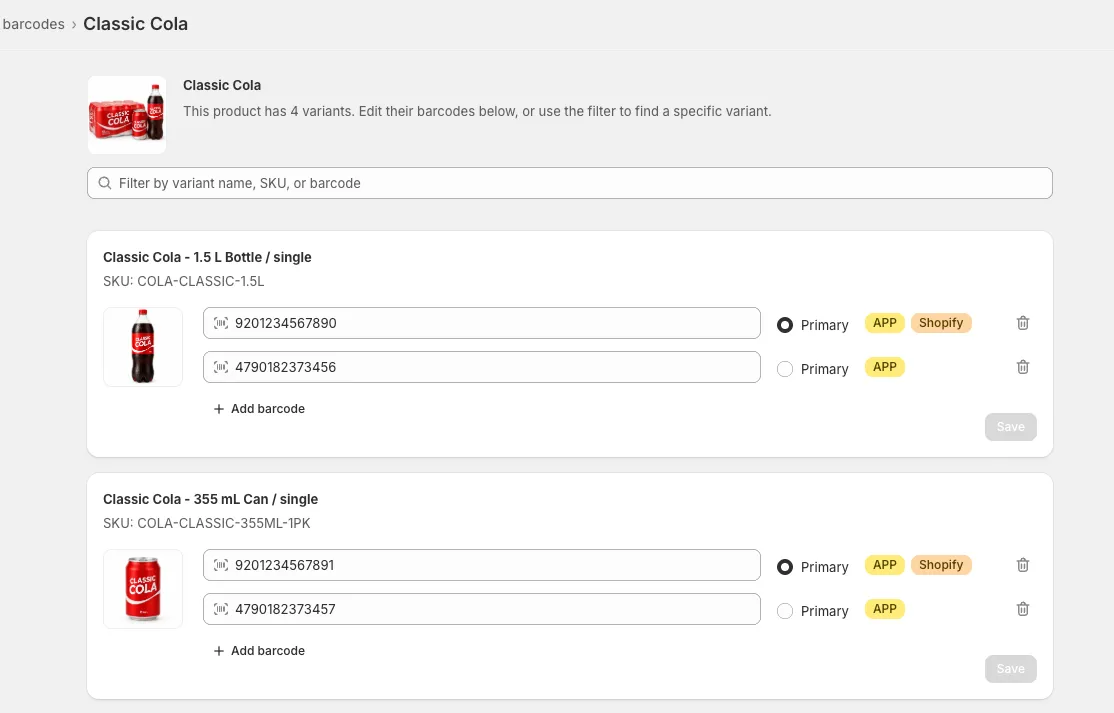This screenshot has width=1114, height=713.
Task: Click the APP badge on barcode 9201234567890
Action: point(885,323)
